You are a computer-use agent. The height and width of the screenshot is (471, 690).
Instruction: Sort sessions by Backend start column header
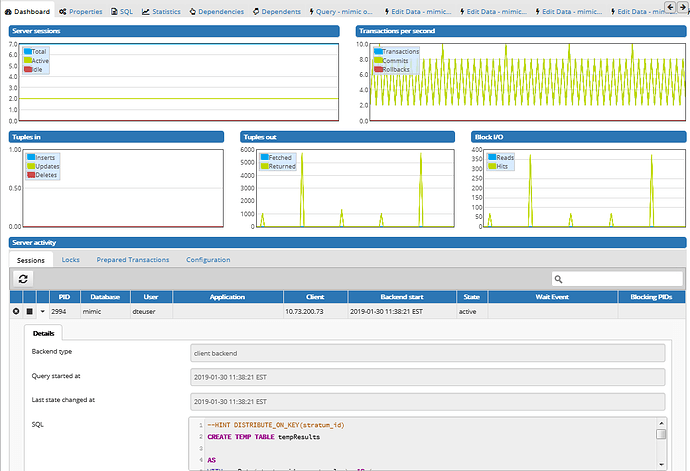pyautogui.click(x=402, y=297)
